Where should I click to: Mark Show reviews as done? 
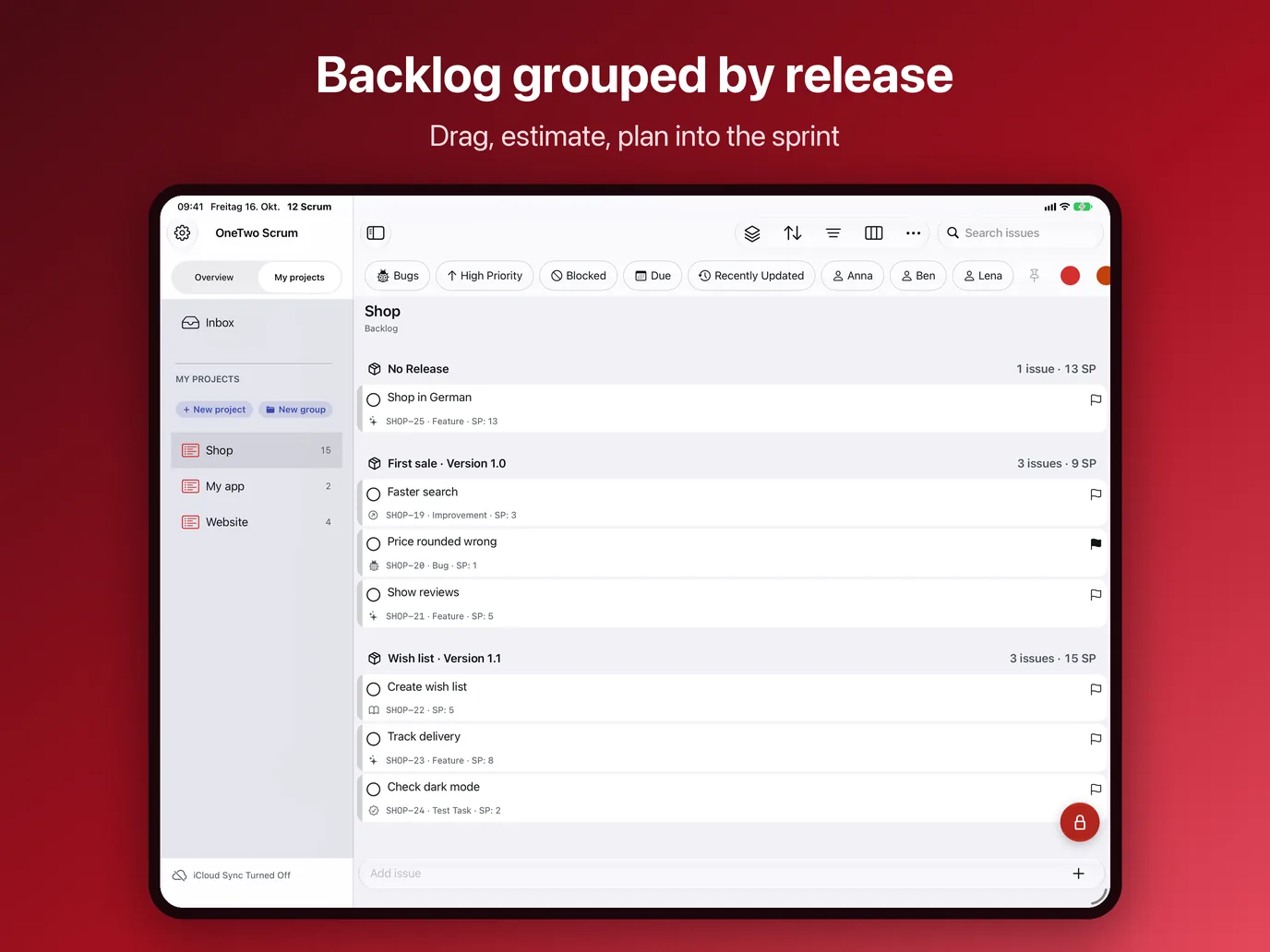pos(374,595)
